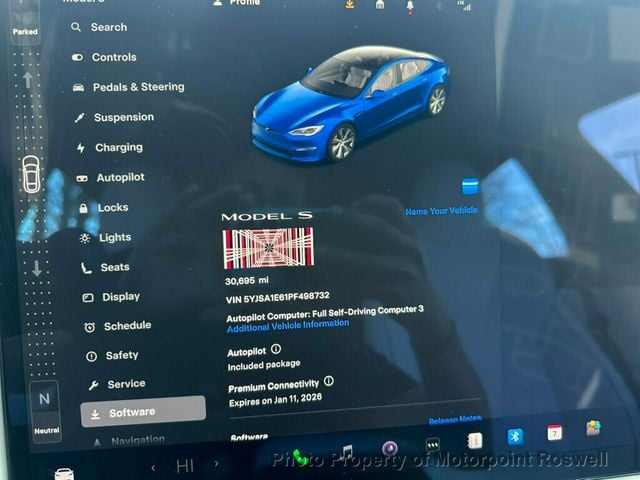Tap the sun icon beside Lights
640x480 pixels.
tap(85, 238)
